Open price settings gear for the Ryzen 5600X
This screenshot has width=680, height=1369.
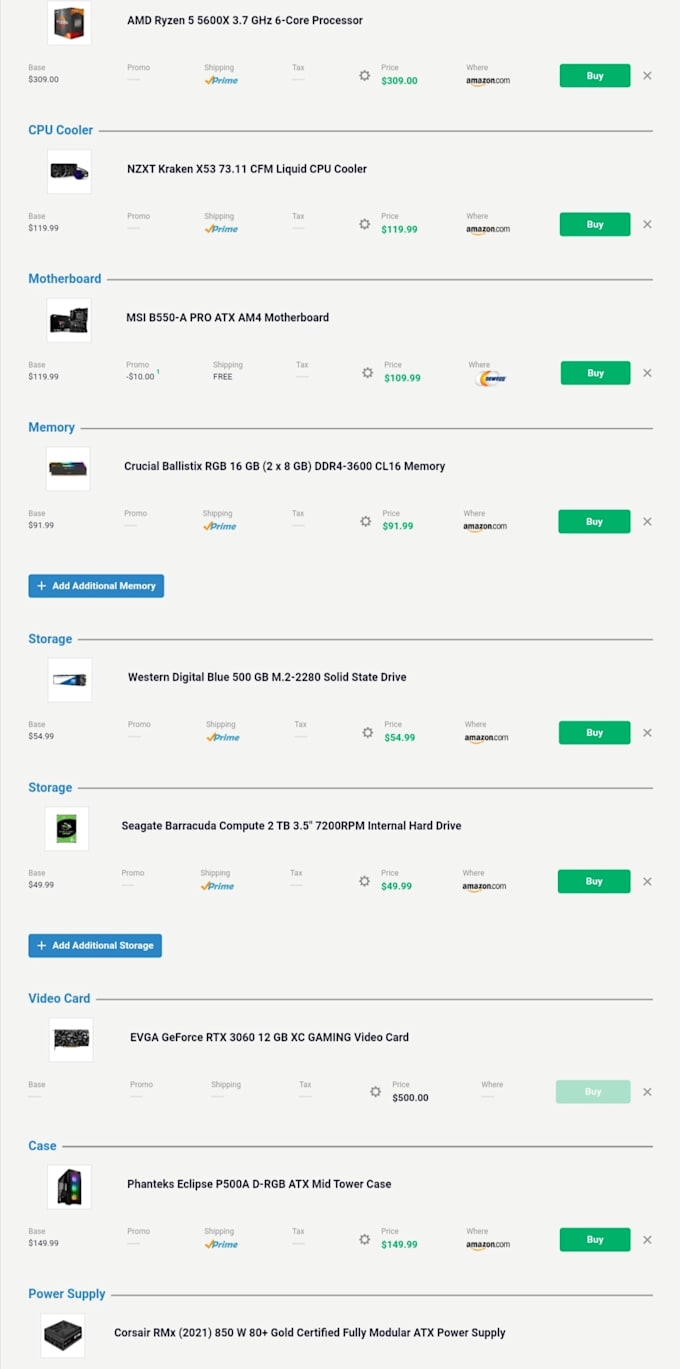364,75
